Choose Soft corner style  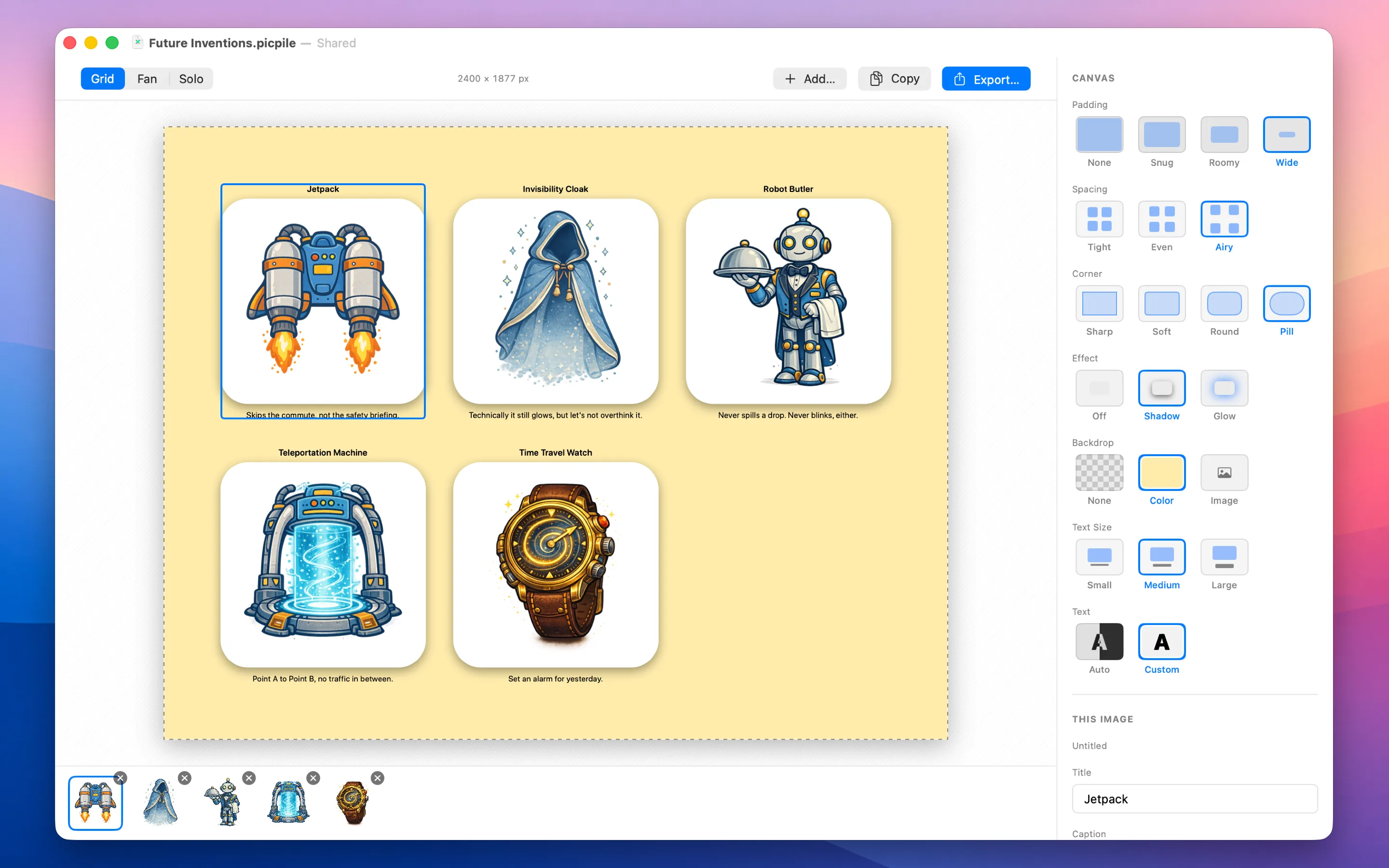point(1161,303)
